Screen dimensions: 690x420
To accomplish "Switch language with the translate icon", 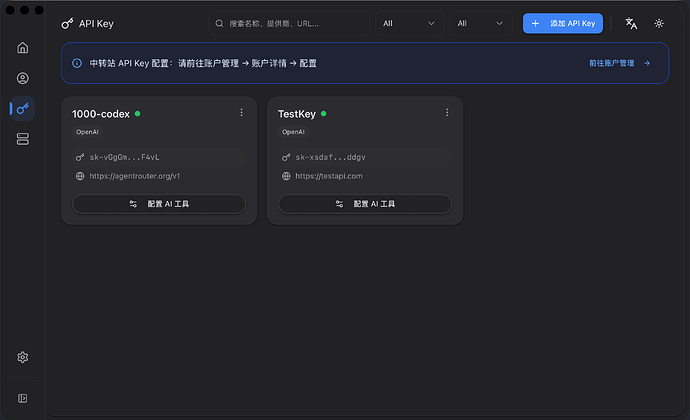I will click(631, 23).
